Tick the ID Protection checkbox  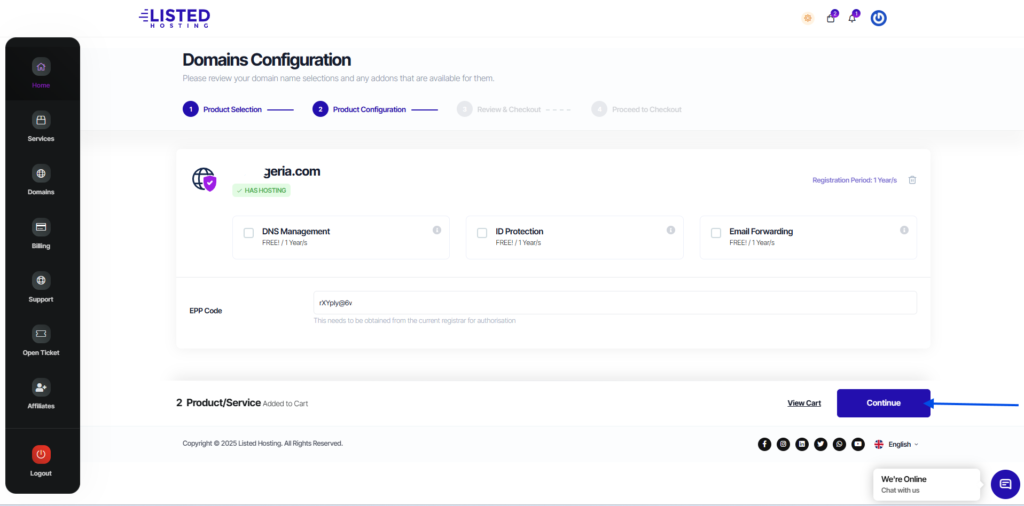(x=482, y=233)
